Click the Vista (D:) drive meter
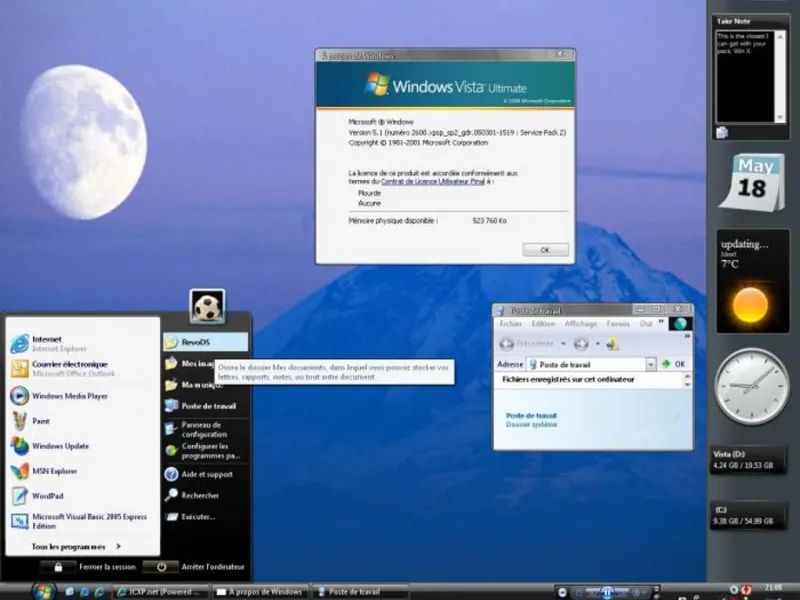This screenshot has height=600, width=800. (x=747, y=460)
